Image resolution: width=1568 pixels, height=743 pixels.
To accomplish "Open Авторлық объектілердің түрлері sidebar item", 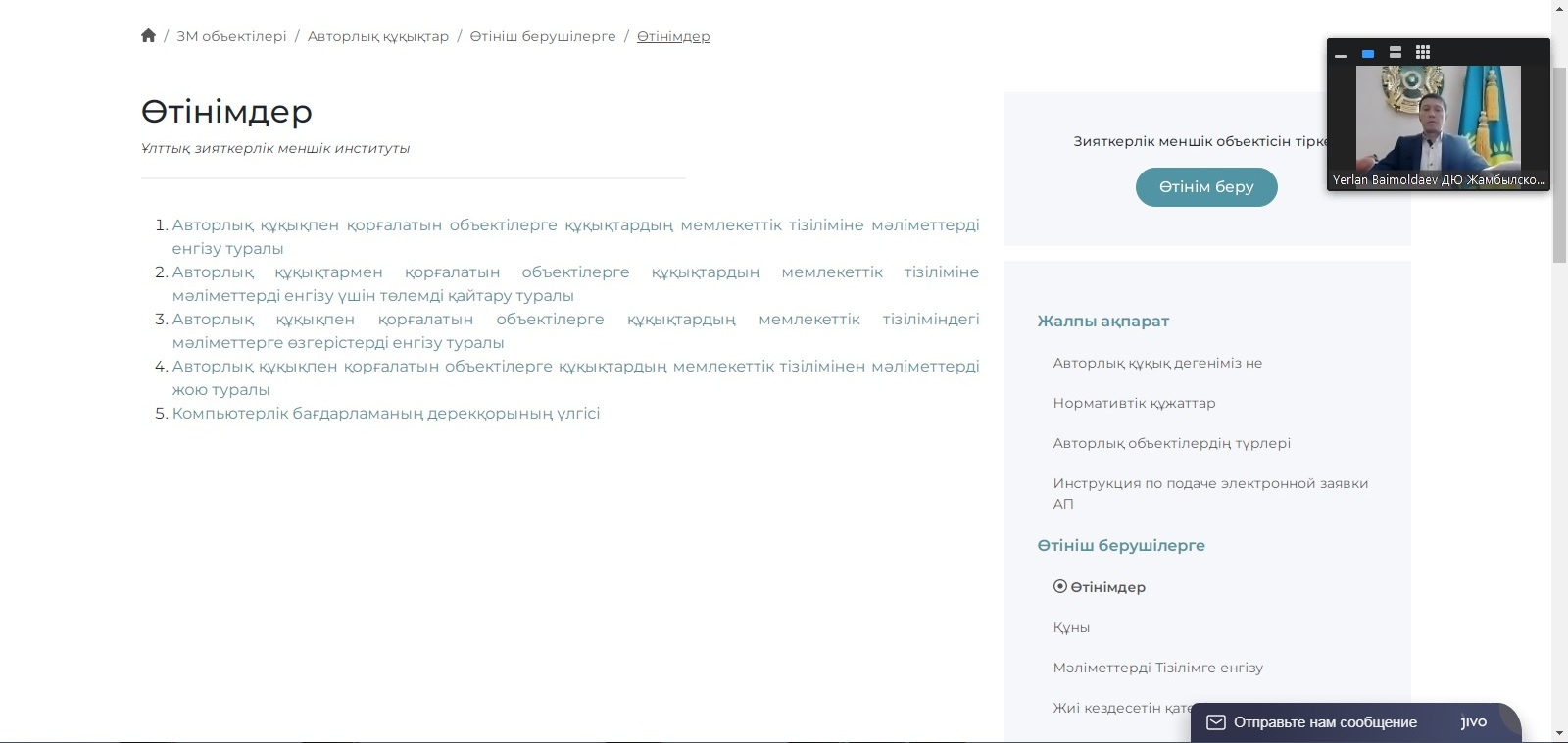I will (1171, 443).
